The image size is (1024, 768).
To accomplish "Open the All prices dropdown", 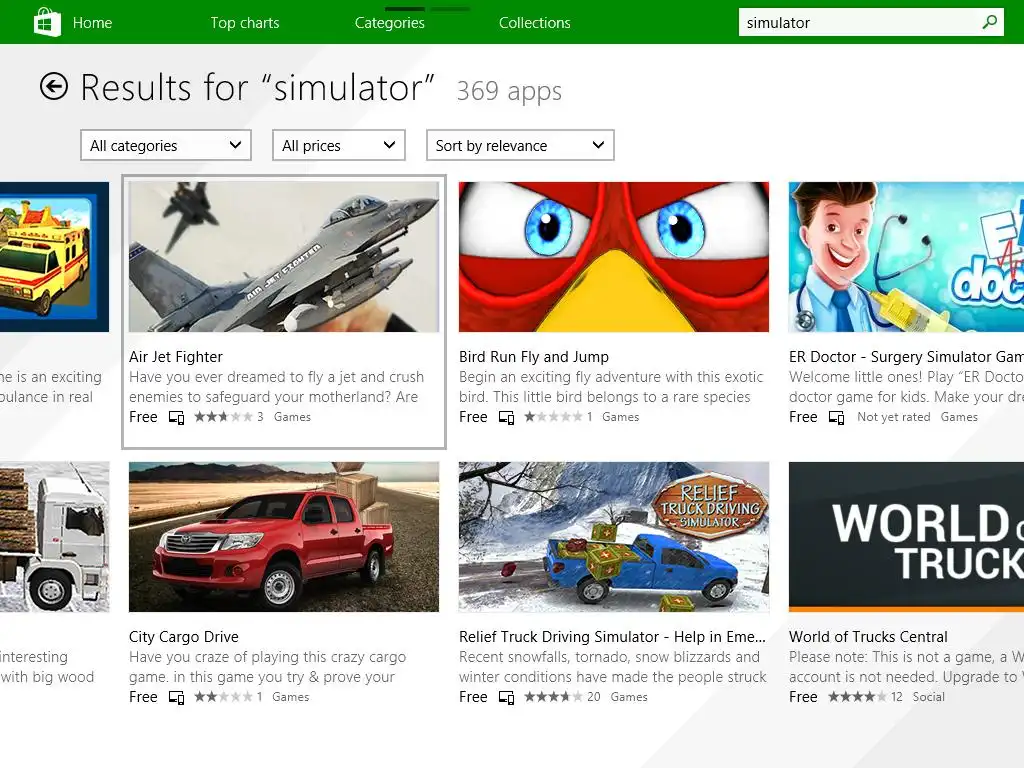I will [x=339, y=145].
